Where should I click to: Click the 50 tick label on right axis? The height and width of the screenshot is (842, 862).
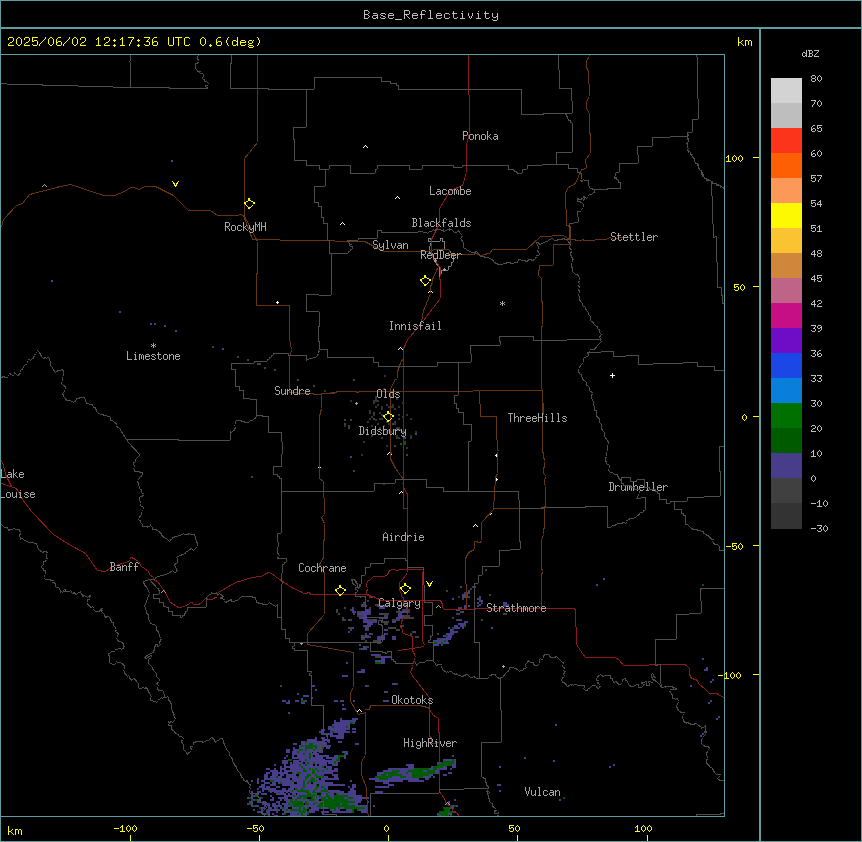pyautogui.click(x=739, y=287)
